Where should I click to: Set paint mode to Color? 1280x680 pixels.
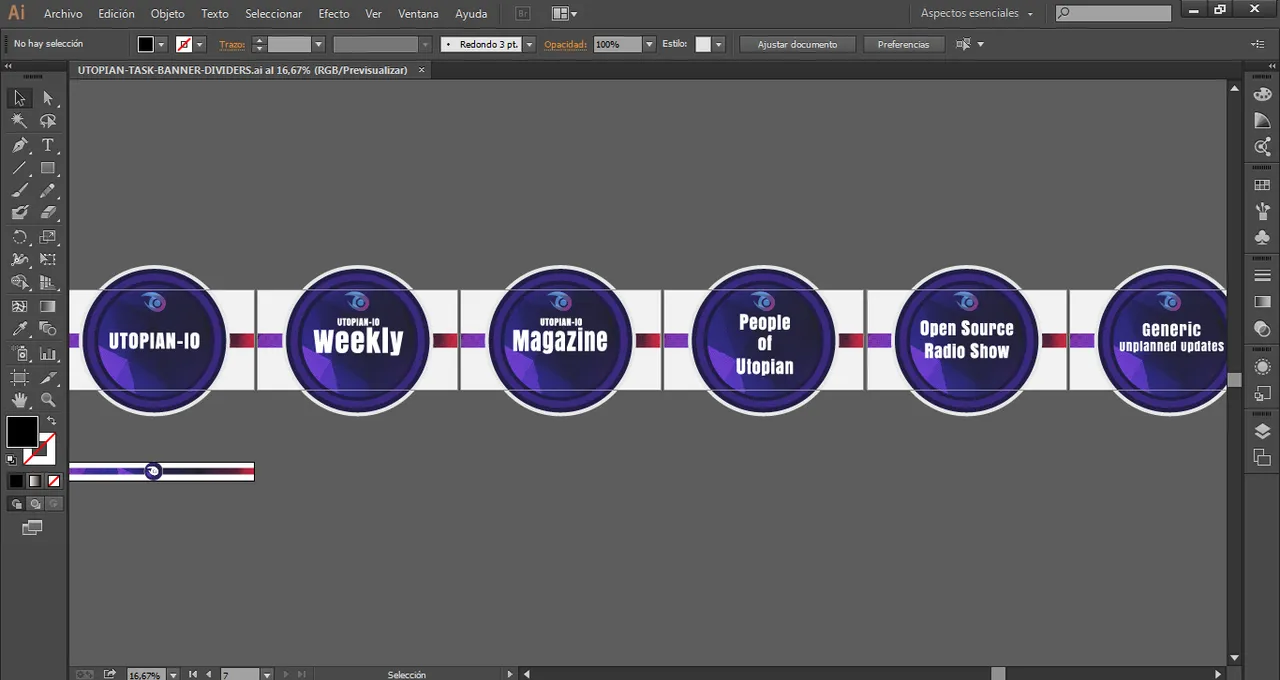pos(16,481)
